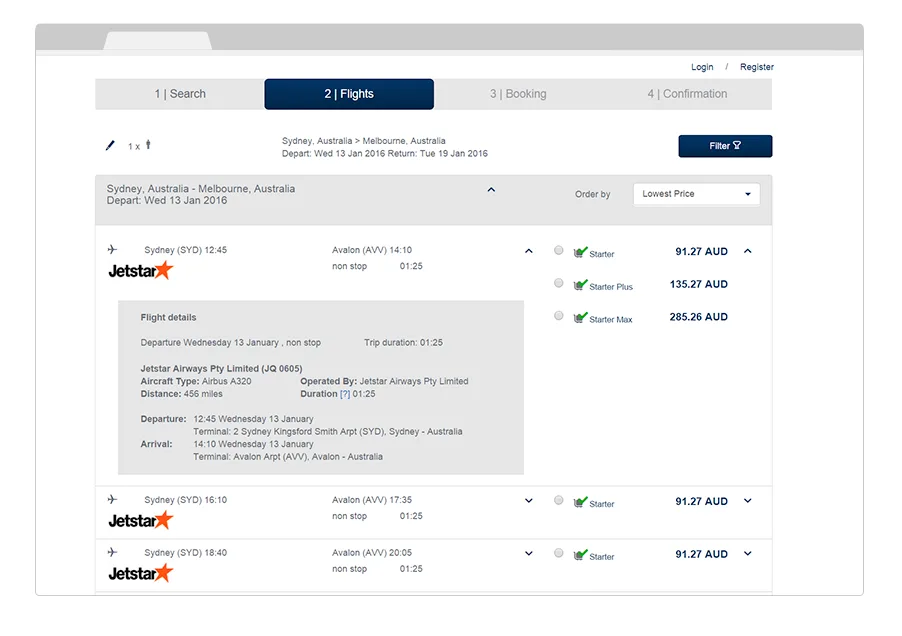
Task: Select the Starter Max fare radio
Action: [x=559, y=316]
